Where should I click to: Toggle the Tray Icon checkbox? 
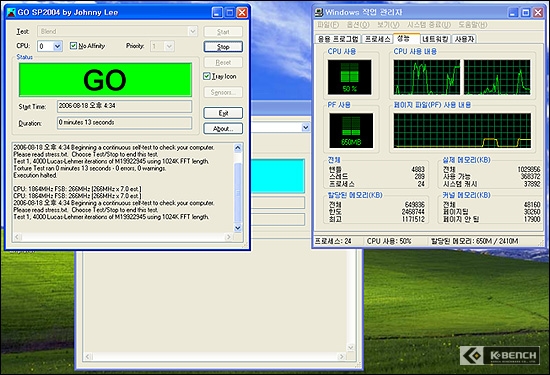click(207, 76)
